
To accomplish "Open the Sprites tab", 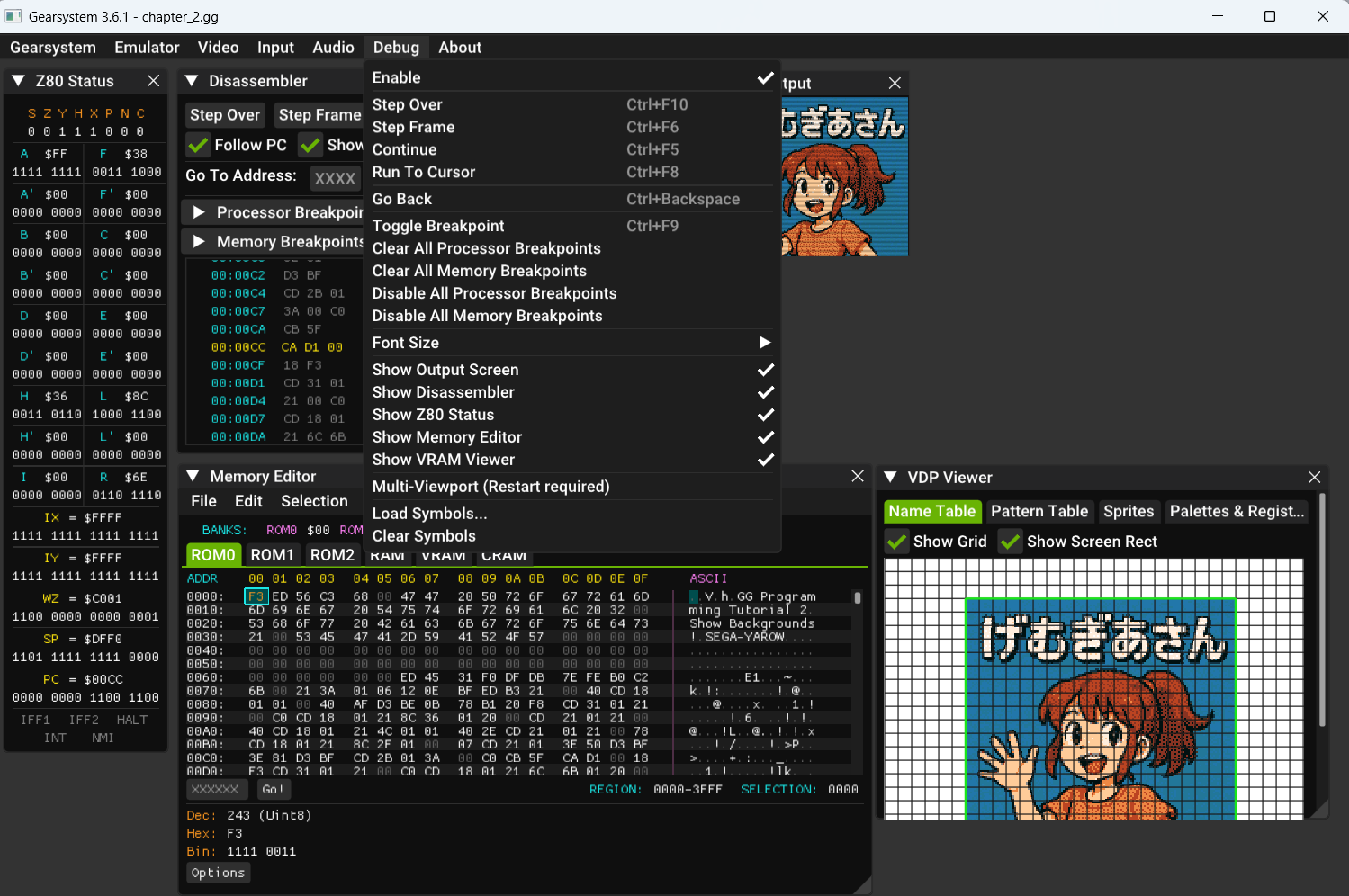I will coord(1129,511).
